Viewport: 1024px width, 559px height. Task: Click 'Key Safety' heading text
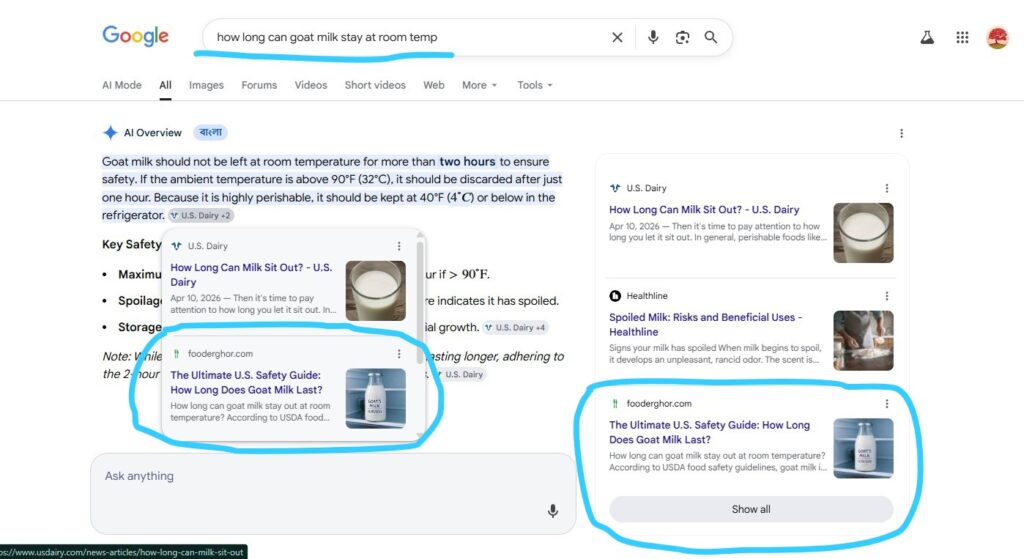click(131, 244)
